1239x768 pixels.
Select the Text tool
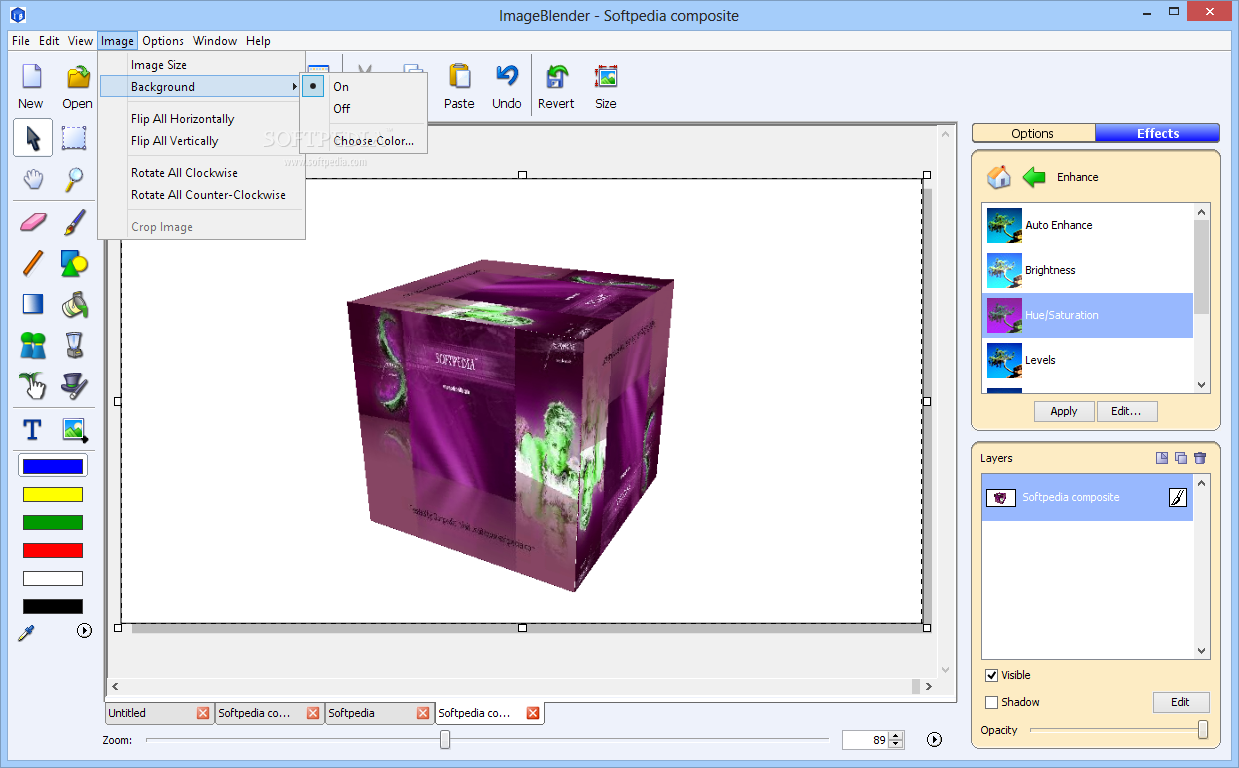(32, 430)
